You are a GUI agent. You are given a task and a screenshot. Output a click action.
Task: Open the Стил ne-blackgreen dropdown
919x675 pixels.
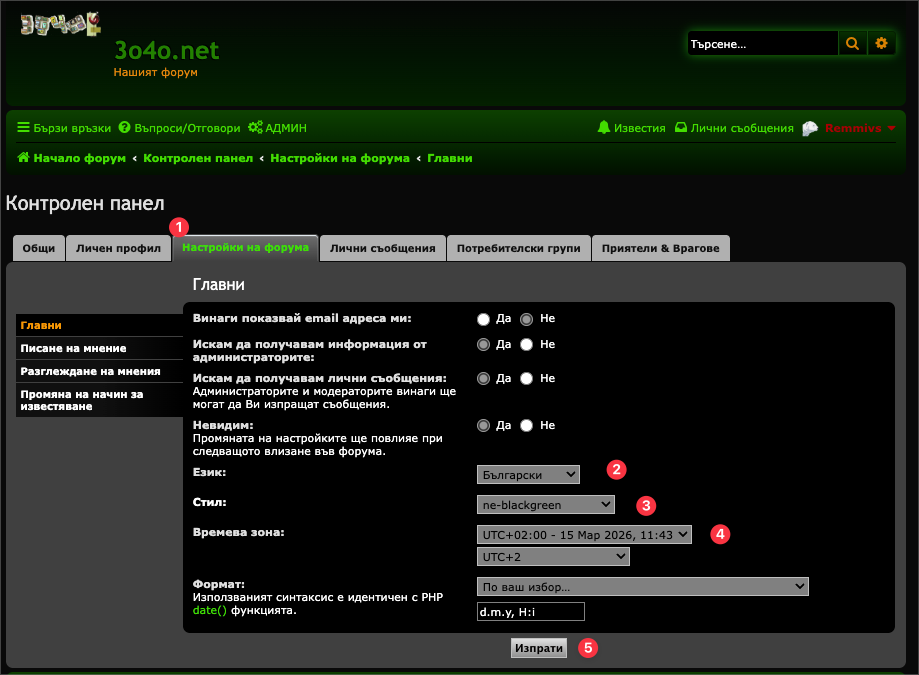point(546,504)
